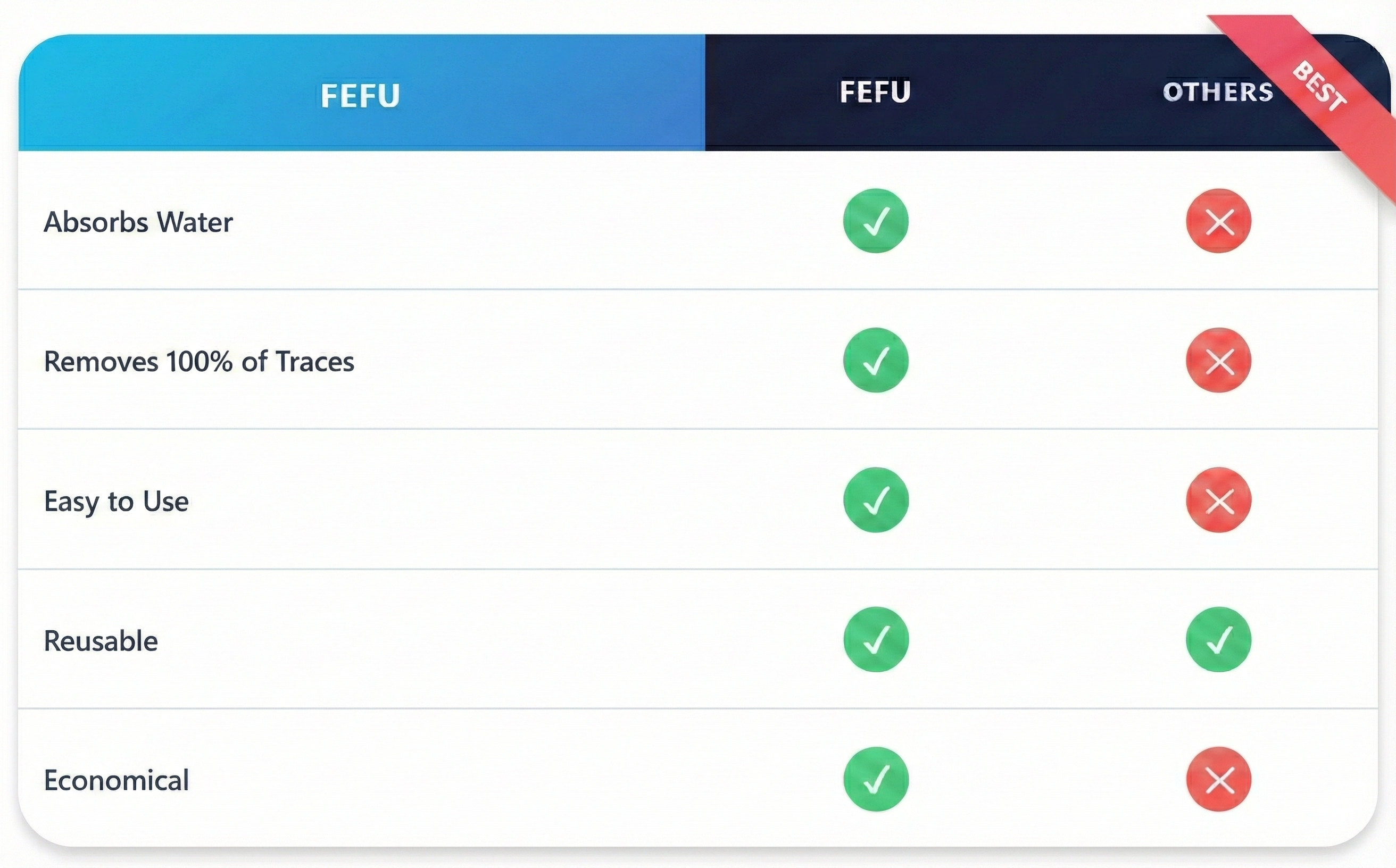
Task: Click FEFU green checkmark for Absorbs Water
Action: (875, 221)
